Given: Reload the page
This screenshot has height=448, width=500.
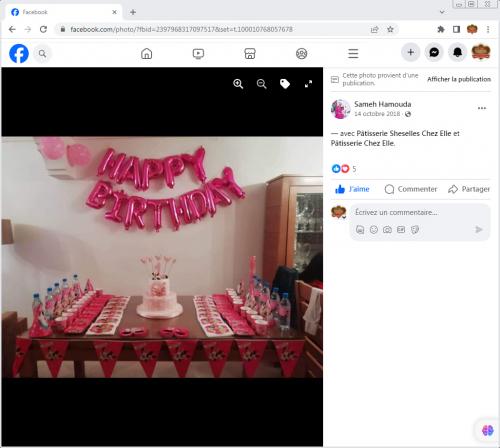Looking at the screenshot, I should tap(43, 29).
